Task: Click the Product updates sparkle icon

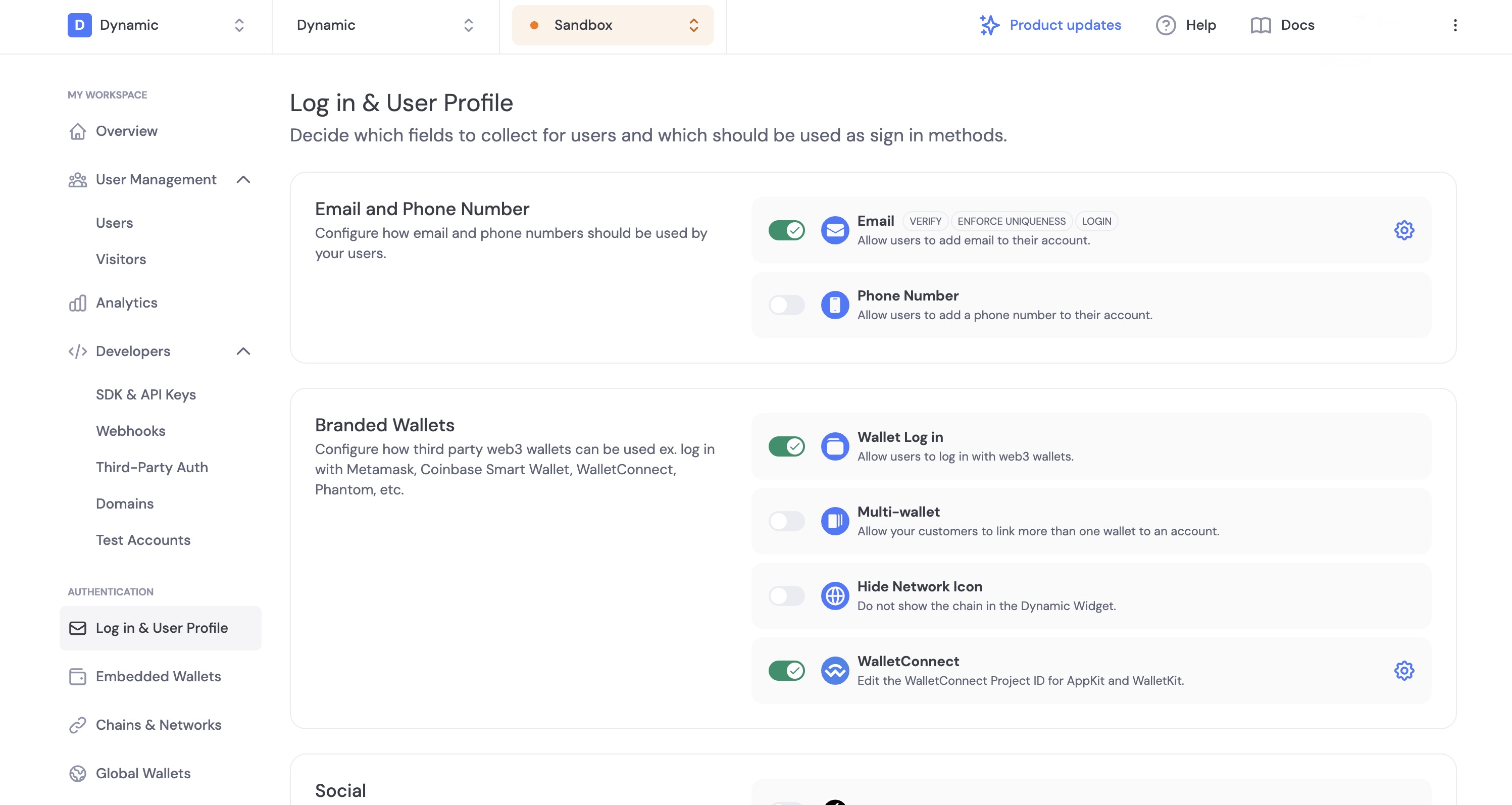Action: (989, 25)
